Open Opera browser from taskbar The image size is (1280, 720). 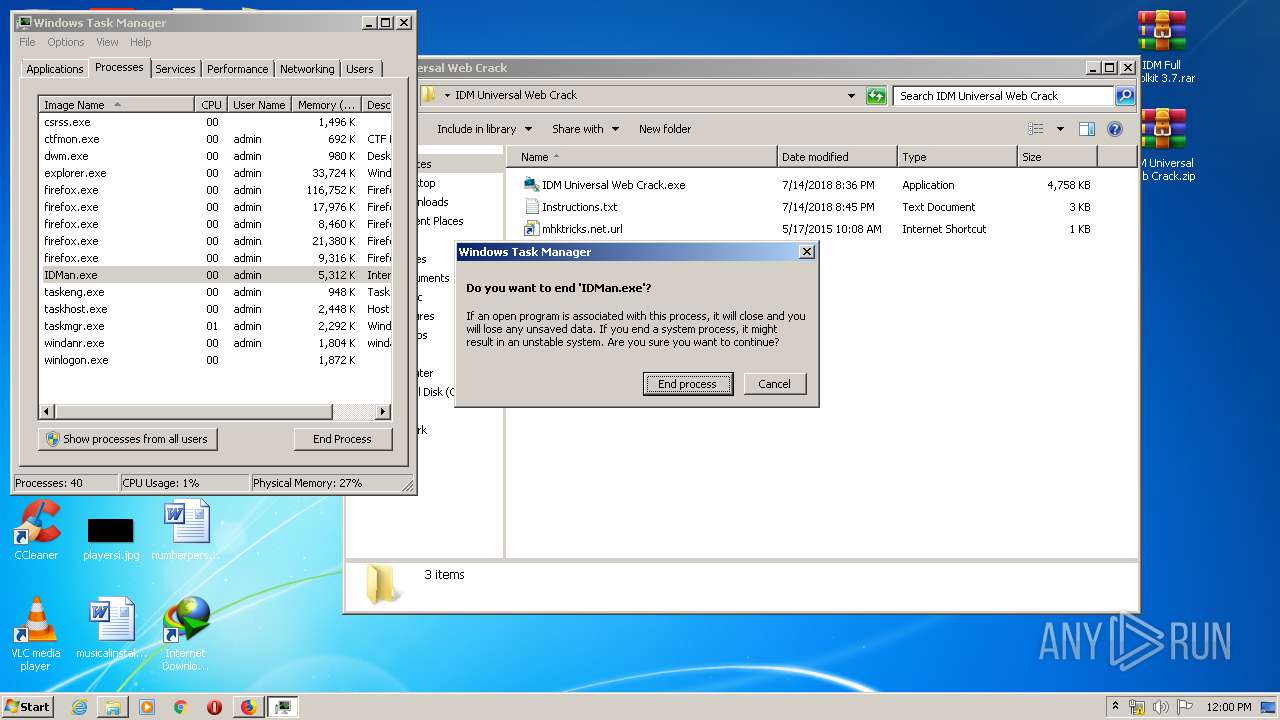[x=214, y=707]
